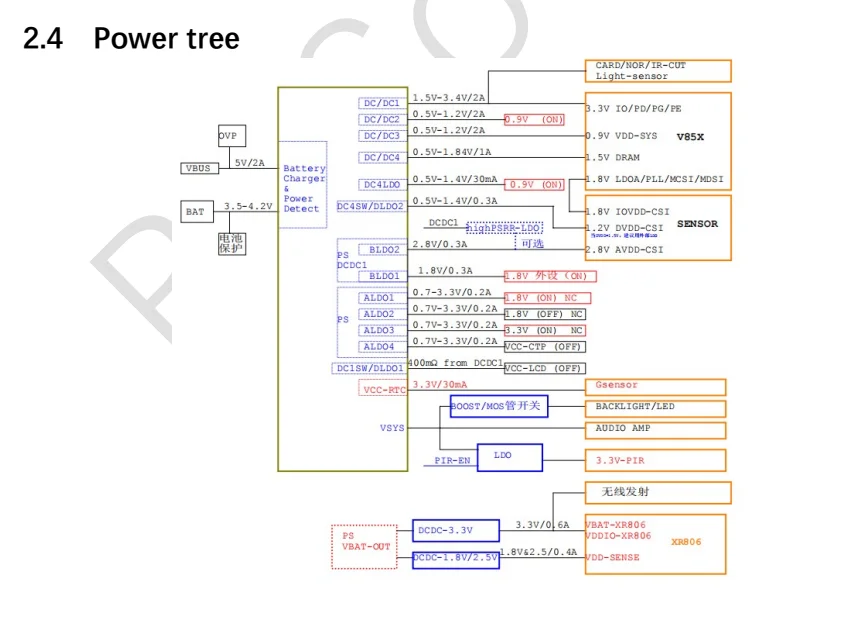The image size is (859, 638).
Task: Click the DCDC-1.8V/2.5V block
Action: (x=455, y=560)
